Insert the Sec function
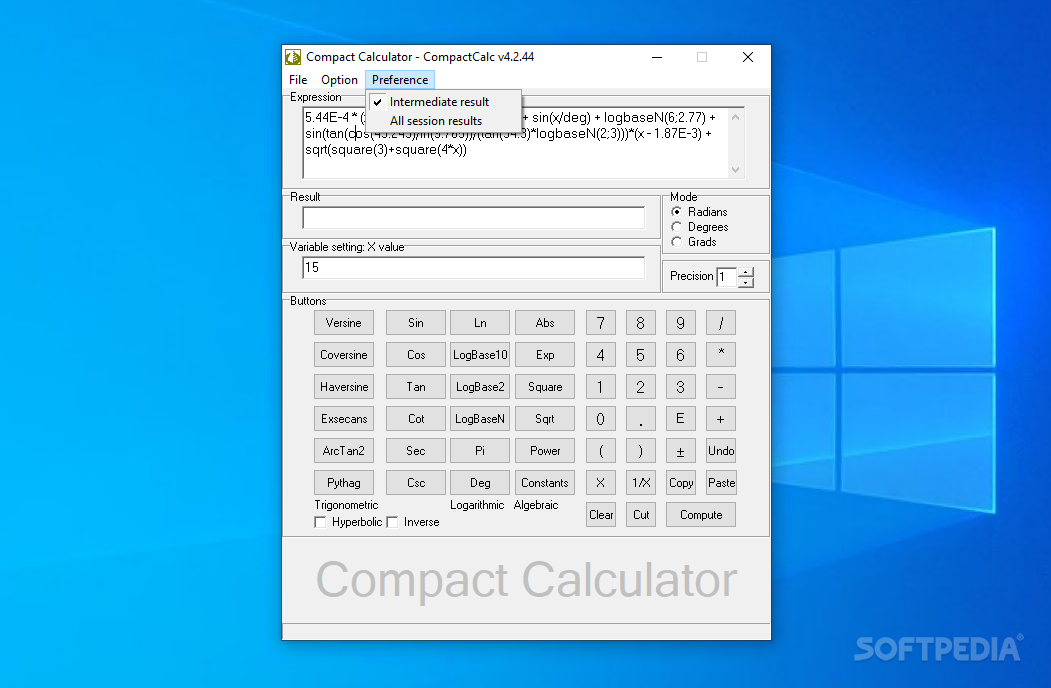Screen dimensions: 1051x688 click(416, 451)
